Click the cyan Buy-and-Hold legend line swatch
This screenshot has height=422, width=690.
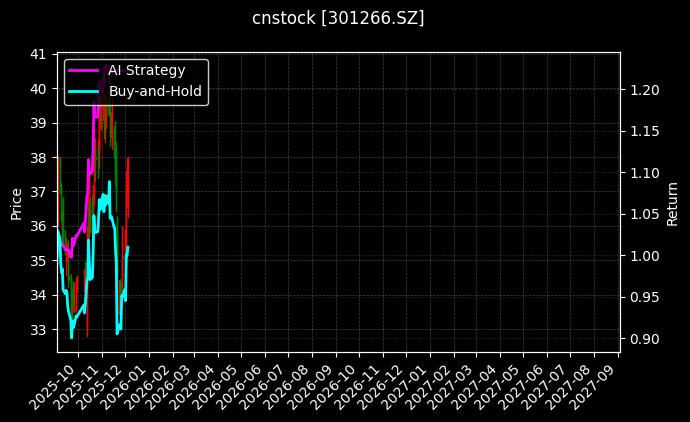(86, 91)
